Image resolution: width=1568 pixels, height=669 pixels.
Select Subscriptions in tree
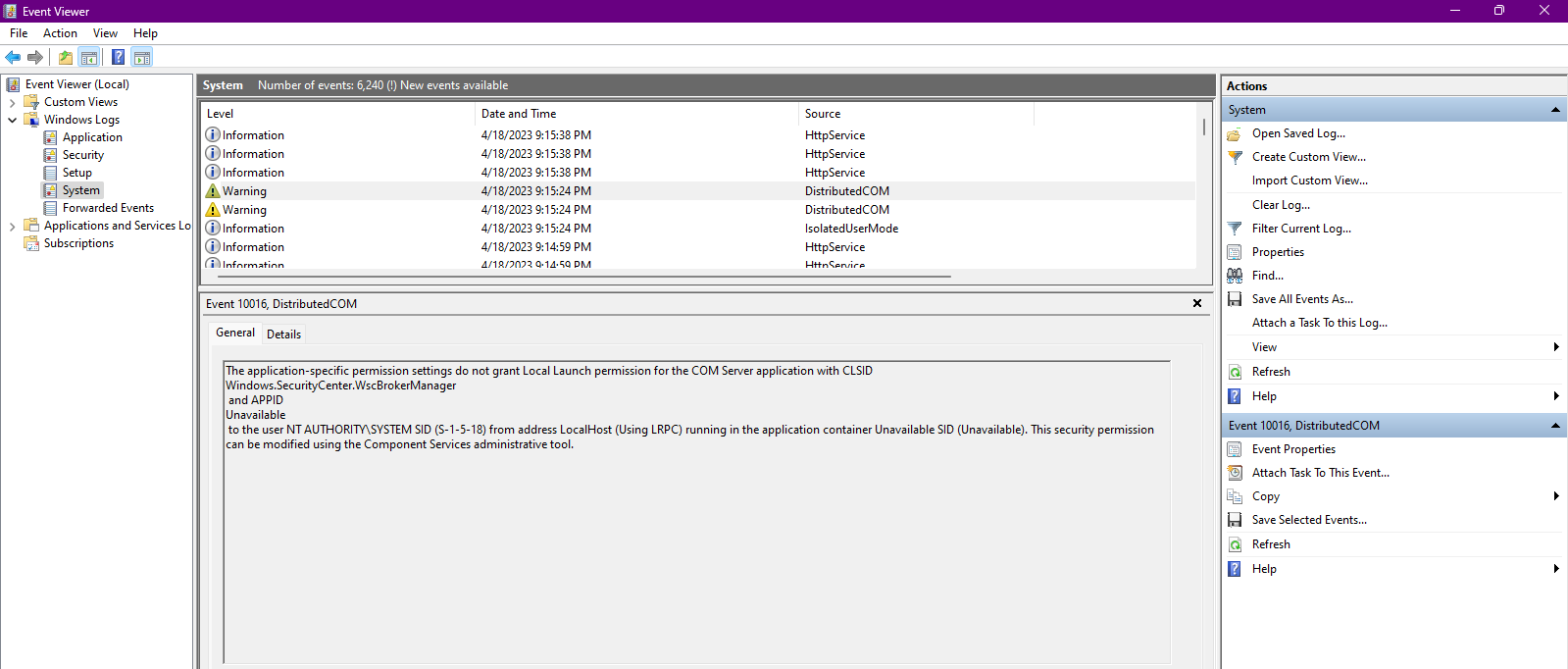(x=78, y=243)
